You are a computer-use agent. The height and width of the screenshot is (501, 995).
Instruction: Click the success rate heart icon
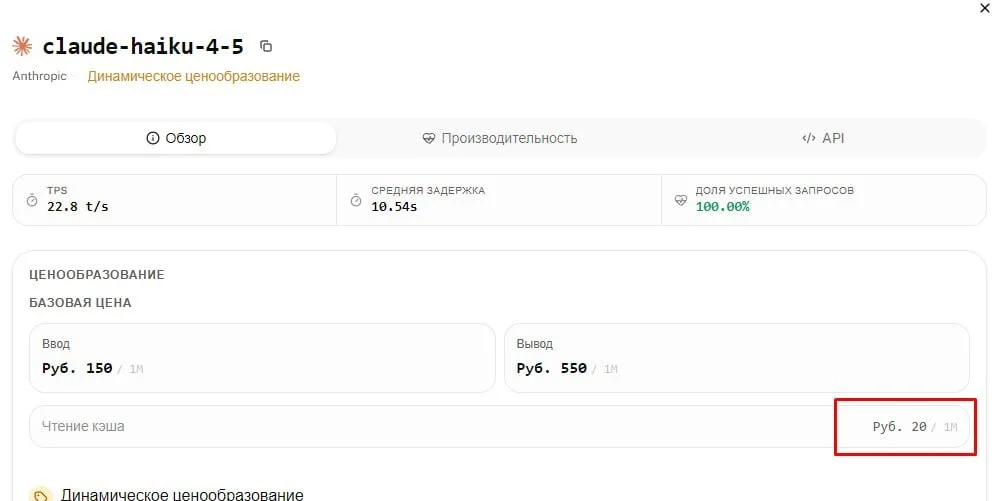coord(680,200)
